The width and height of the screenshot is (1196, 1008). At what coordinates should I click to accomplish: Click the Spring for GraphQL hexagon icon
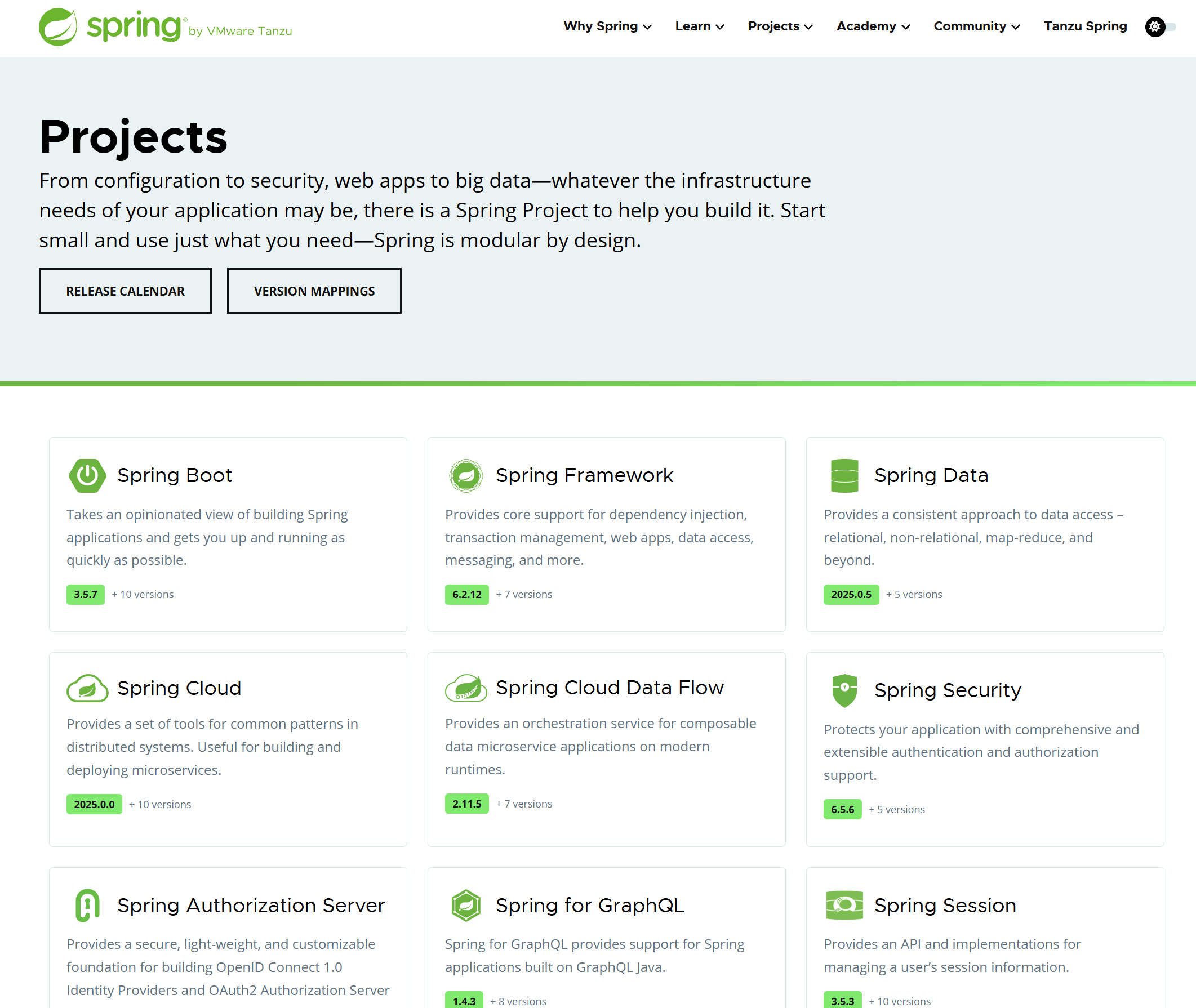click(466, 905)
